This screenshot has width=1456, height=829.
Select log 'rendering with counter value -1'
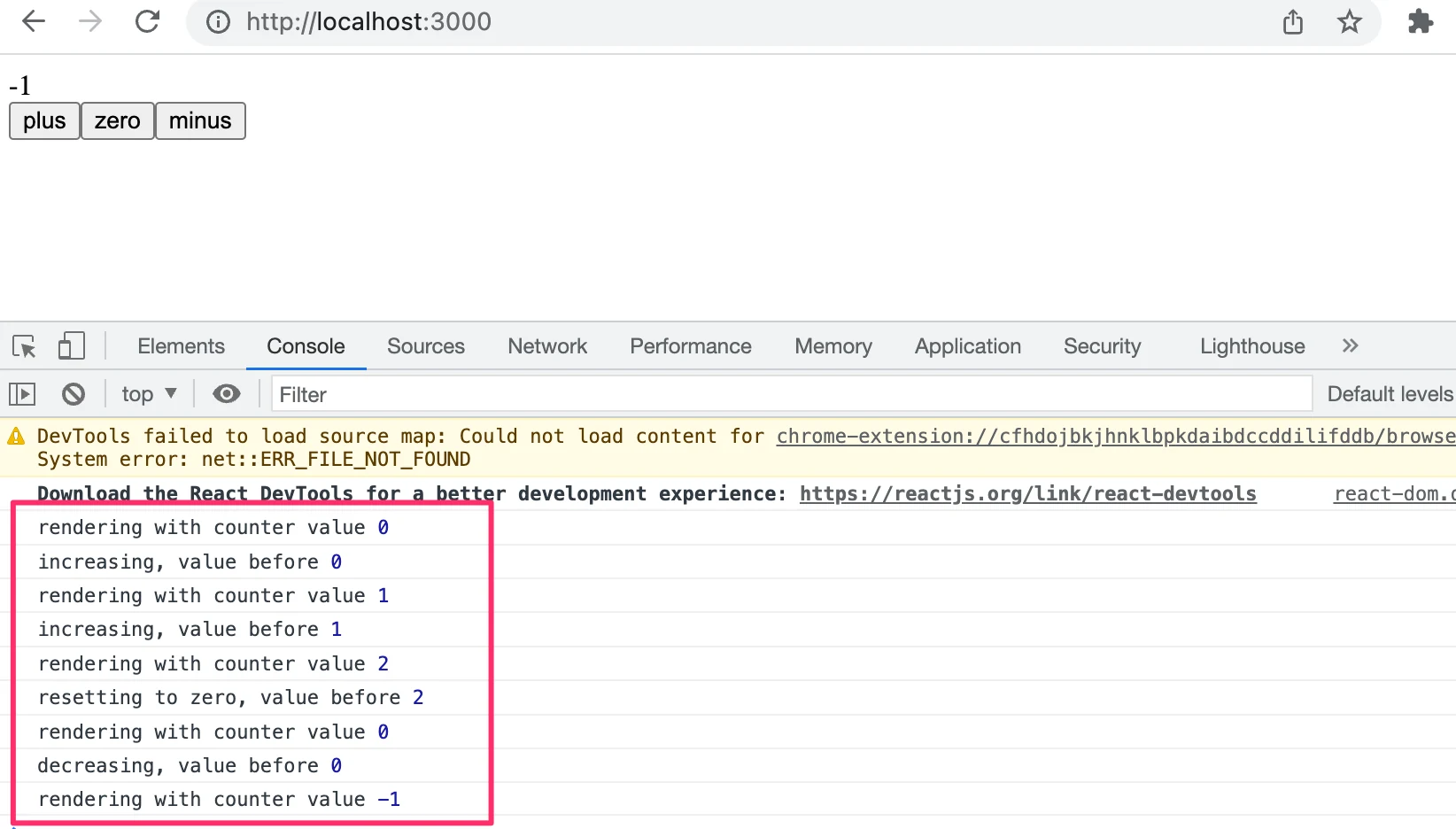point(220,799)
